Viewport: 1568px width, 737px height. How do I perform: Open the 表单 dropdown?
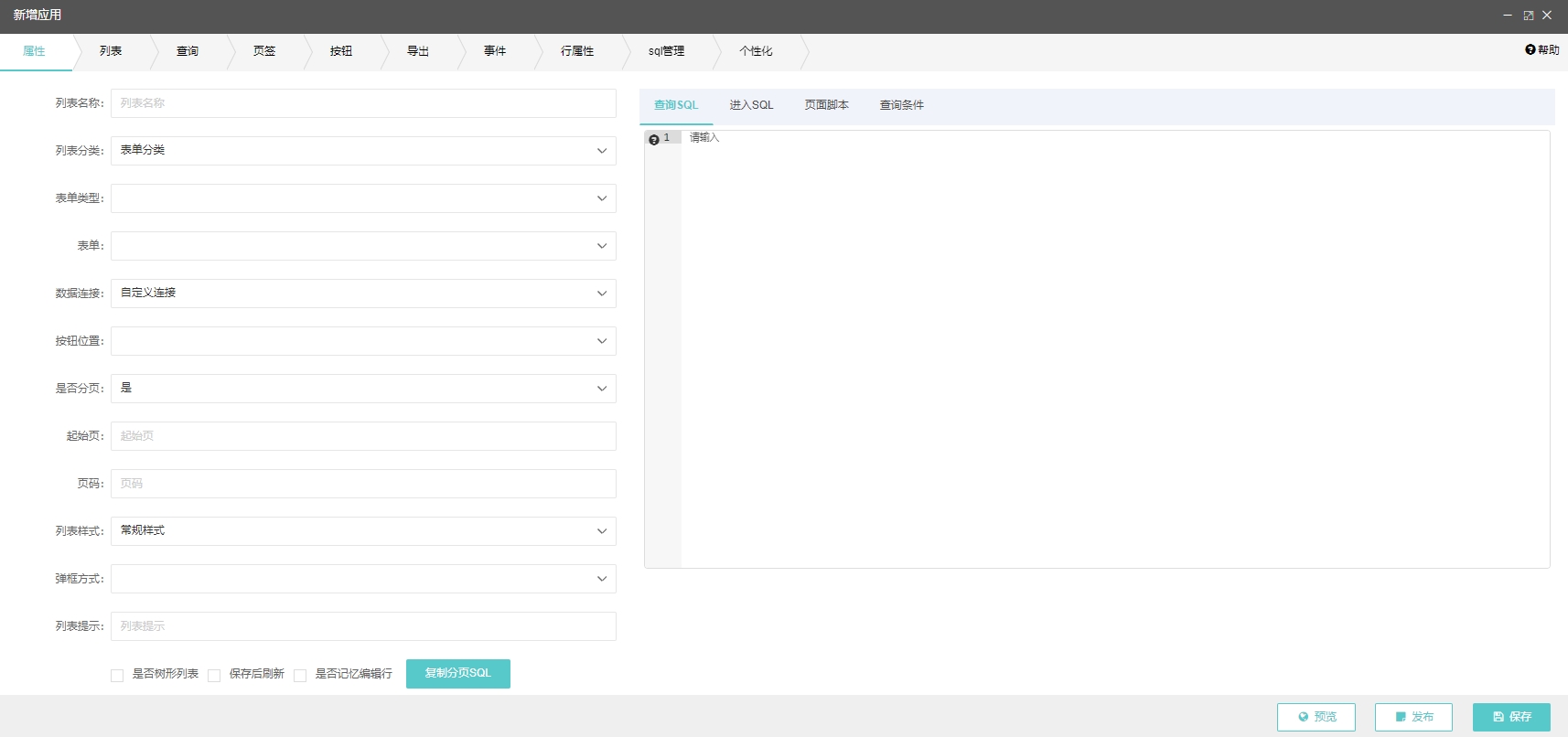363,246
